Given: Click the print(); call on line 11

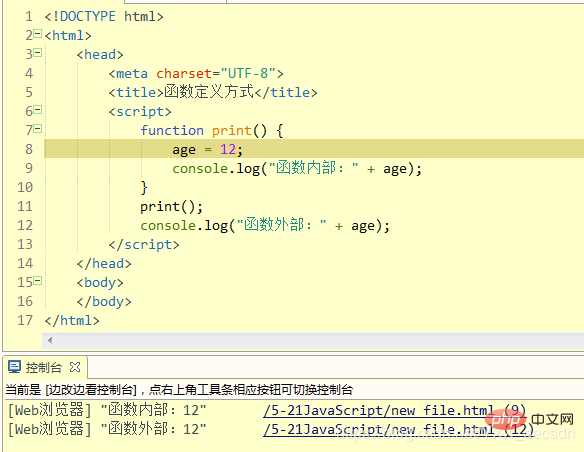Looking at the screenshot, I should click(x=172, y=207).
